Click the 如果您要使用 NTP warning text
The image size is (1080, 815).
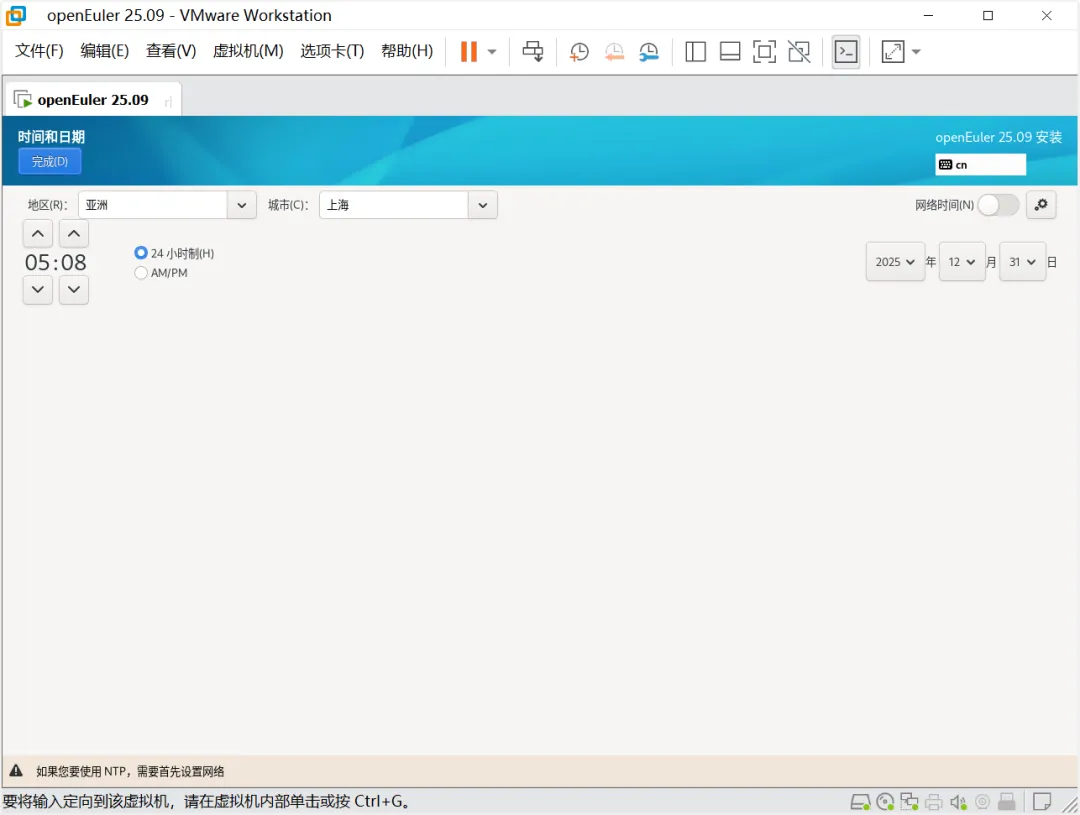pos(130,772)
